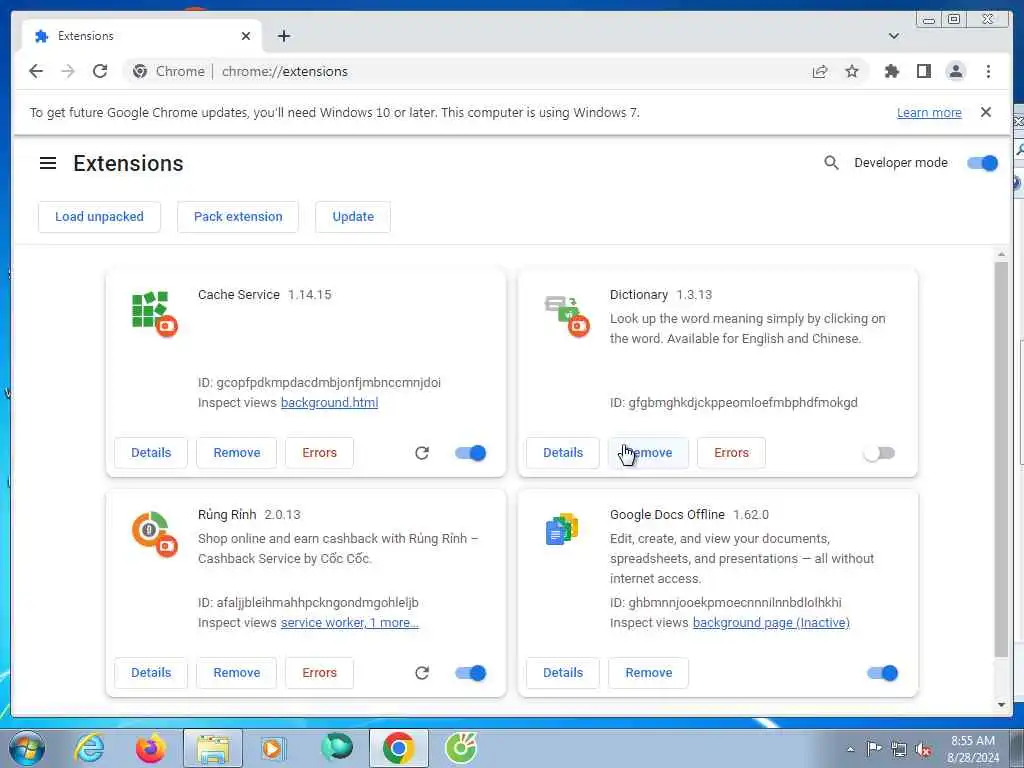Click the Dictionary extension icon

(566, 315)
